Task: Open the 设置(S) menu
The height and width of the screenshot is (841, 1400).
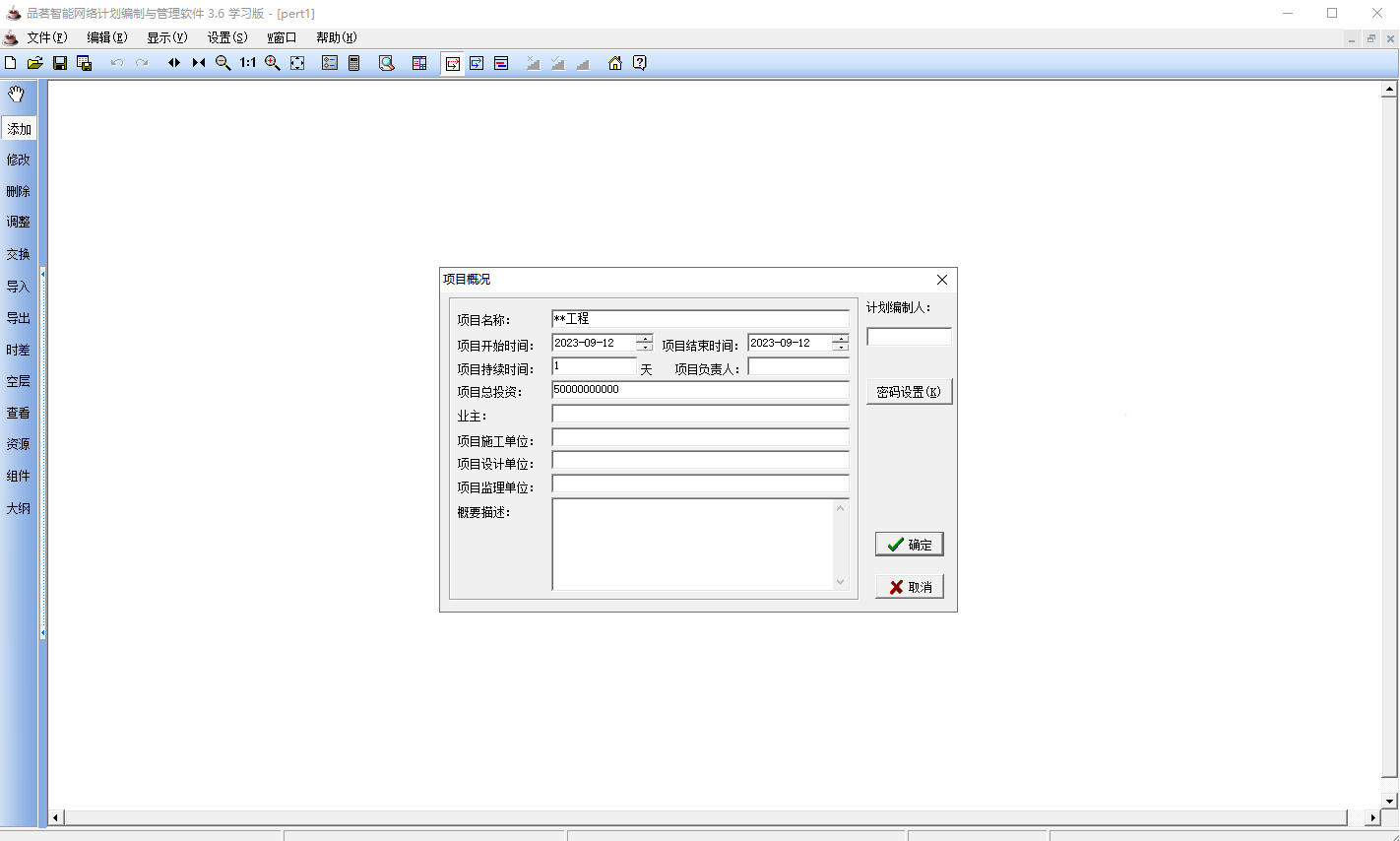Action: [x=227, y=37]
